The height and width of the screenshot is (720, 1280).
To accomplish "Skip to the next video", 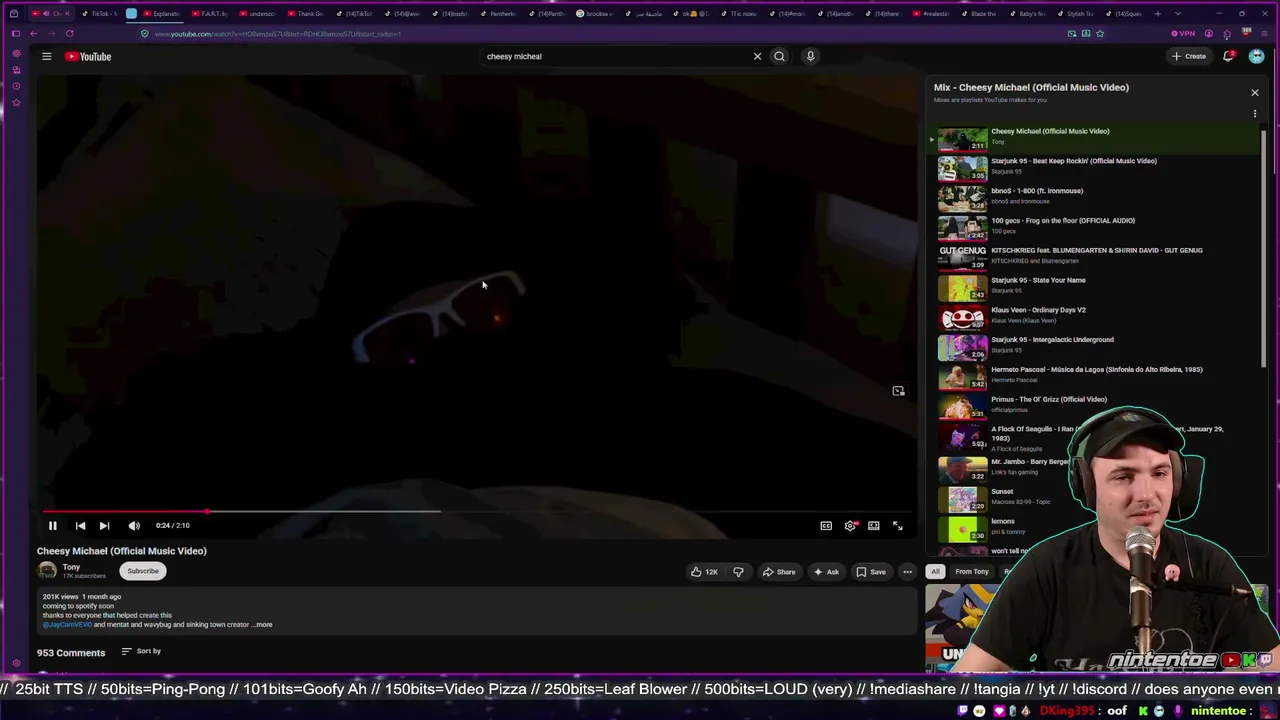I will [104, 525].
